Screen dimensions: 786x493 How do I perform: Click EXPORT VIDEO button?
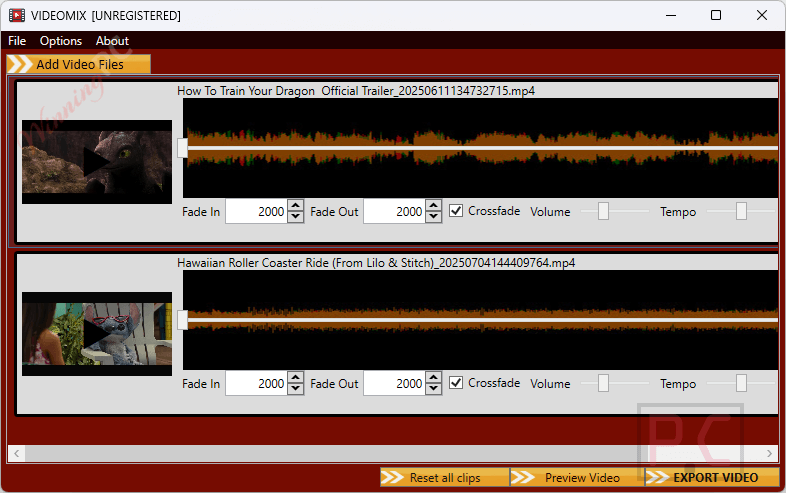point(712,477)
